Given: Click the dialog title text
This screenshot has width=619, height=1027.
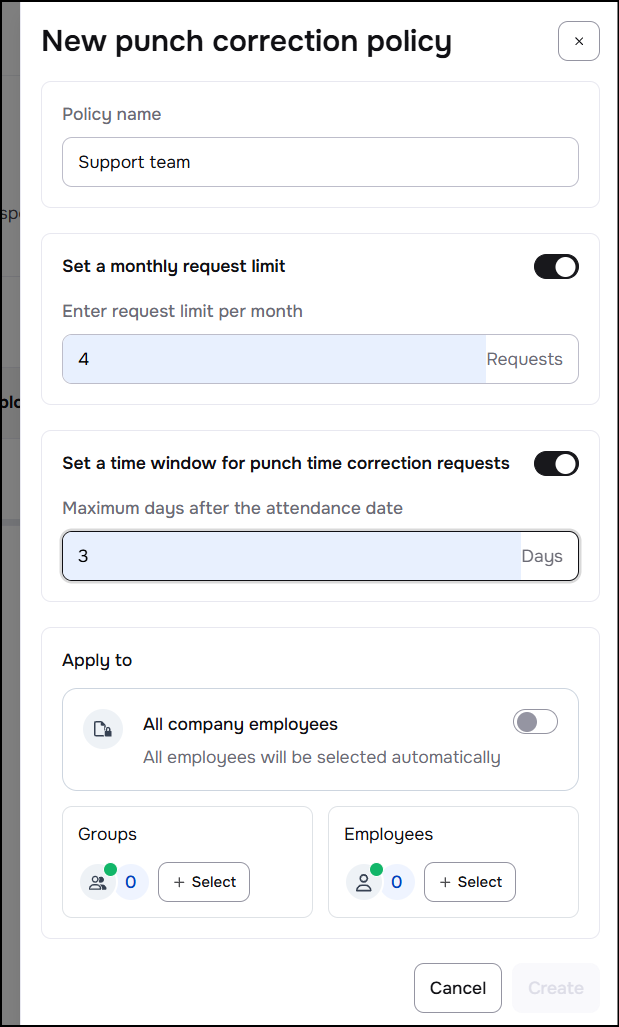Looking at the screenshot, I should tap(246, 42).
